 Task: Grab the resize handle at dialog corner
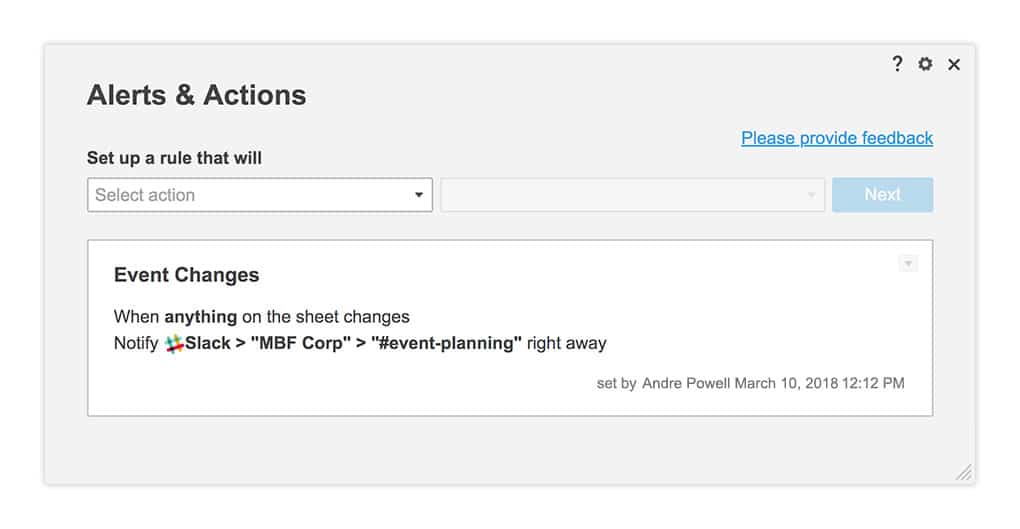[x=963, y=472]
